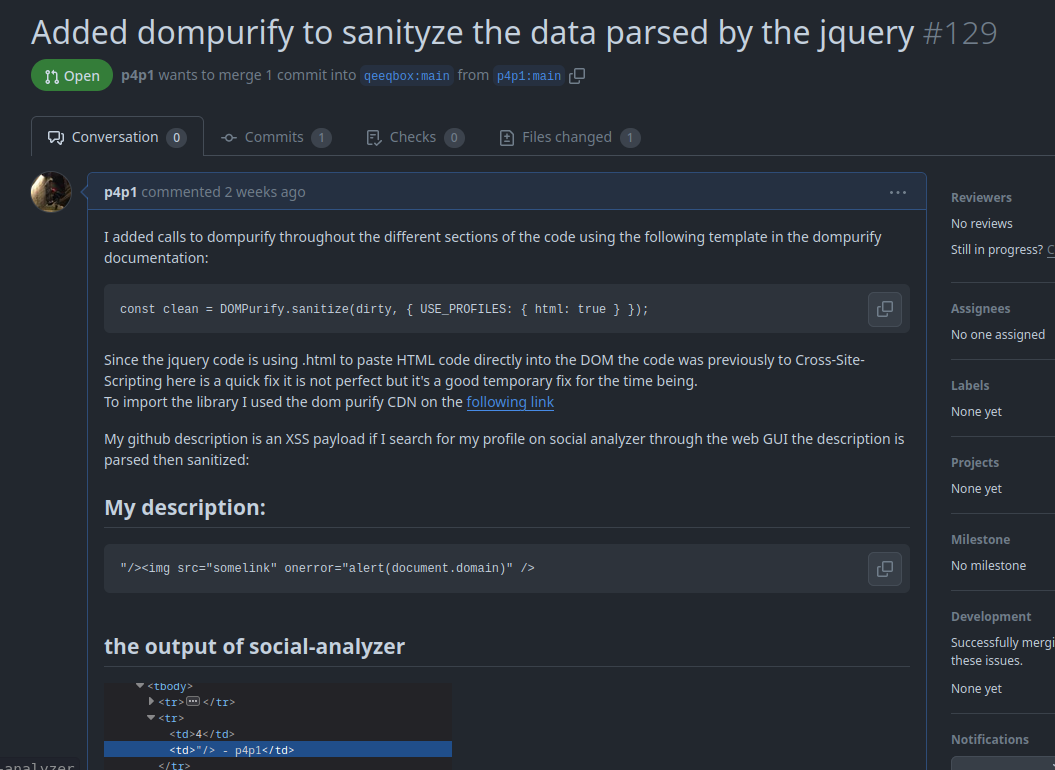The height and width of the screenshot is (770, 1055).
Task: Click the Commits tab icon
Action: click(229, 138)
